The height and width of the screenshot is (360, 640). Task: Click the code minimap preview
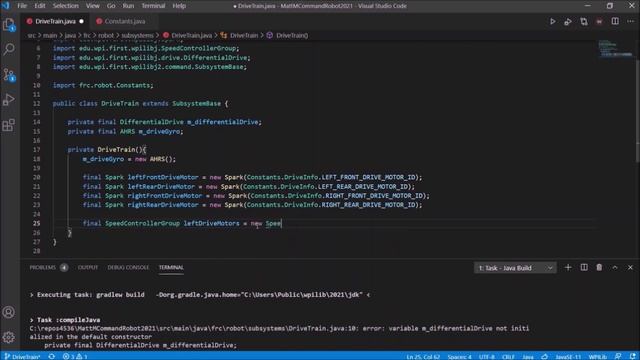(615, 48)
